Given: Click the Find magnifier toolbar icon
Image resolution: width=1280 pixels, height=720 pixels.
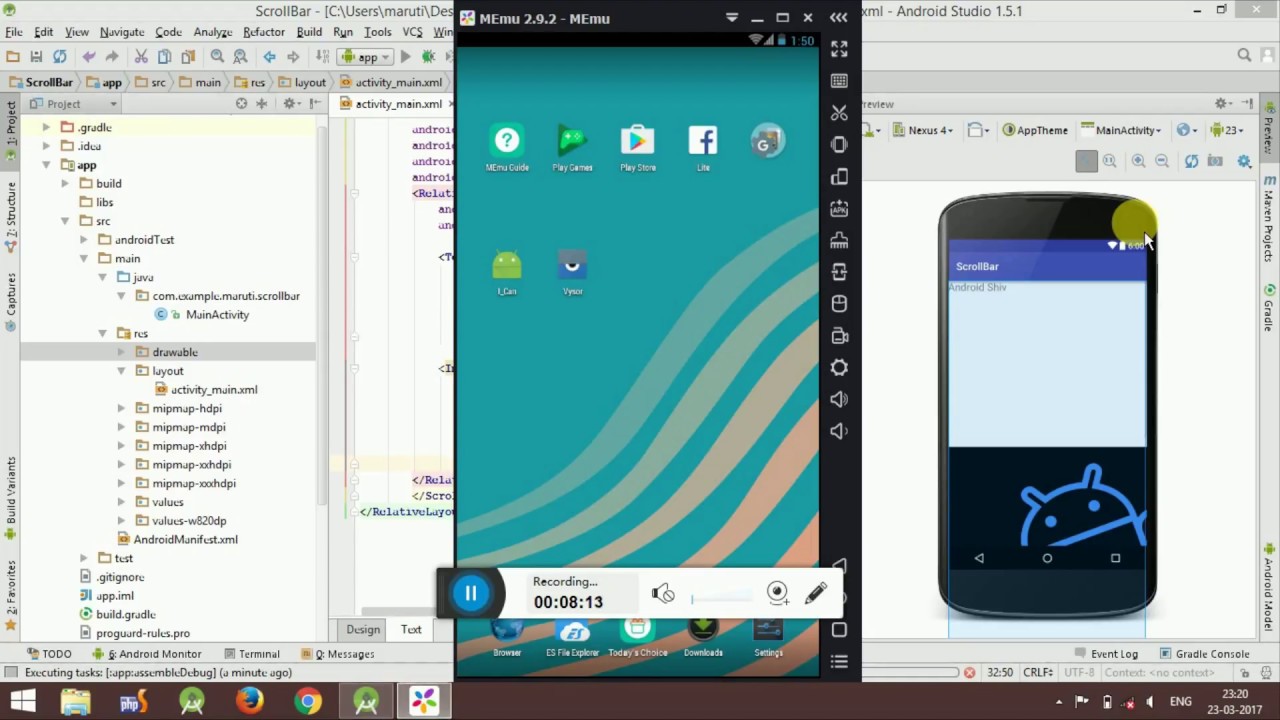Looking at the screenshot, I should 217,57.
